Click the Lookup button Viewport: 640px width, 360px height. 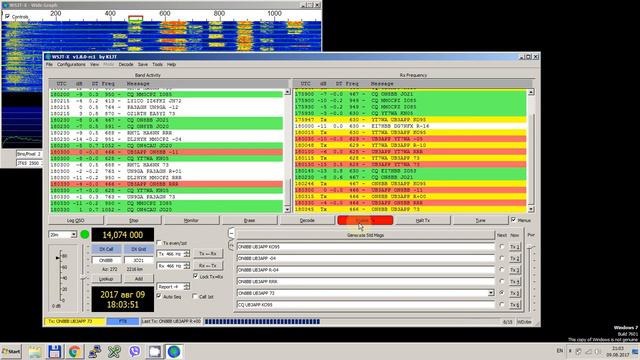coord(106,279)
